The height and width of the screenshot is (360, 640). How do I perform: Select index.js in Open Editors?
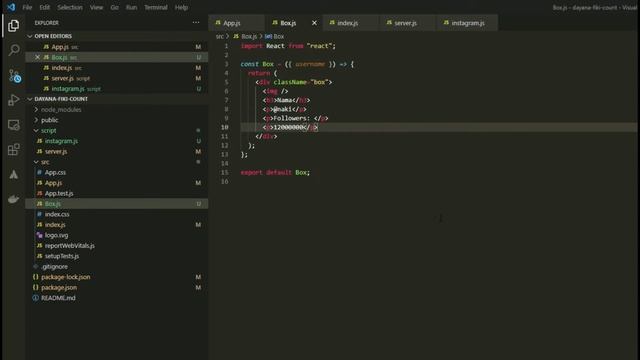tap(117, 68)
